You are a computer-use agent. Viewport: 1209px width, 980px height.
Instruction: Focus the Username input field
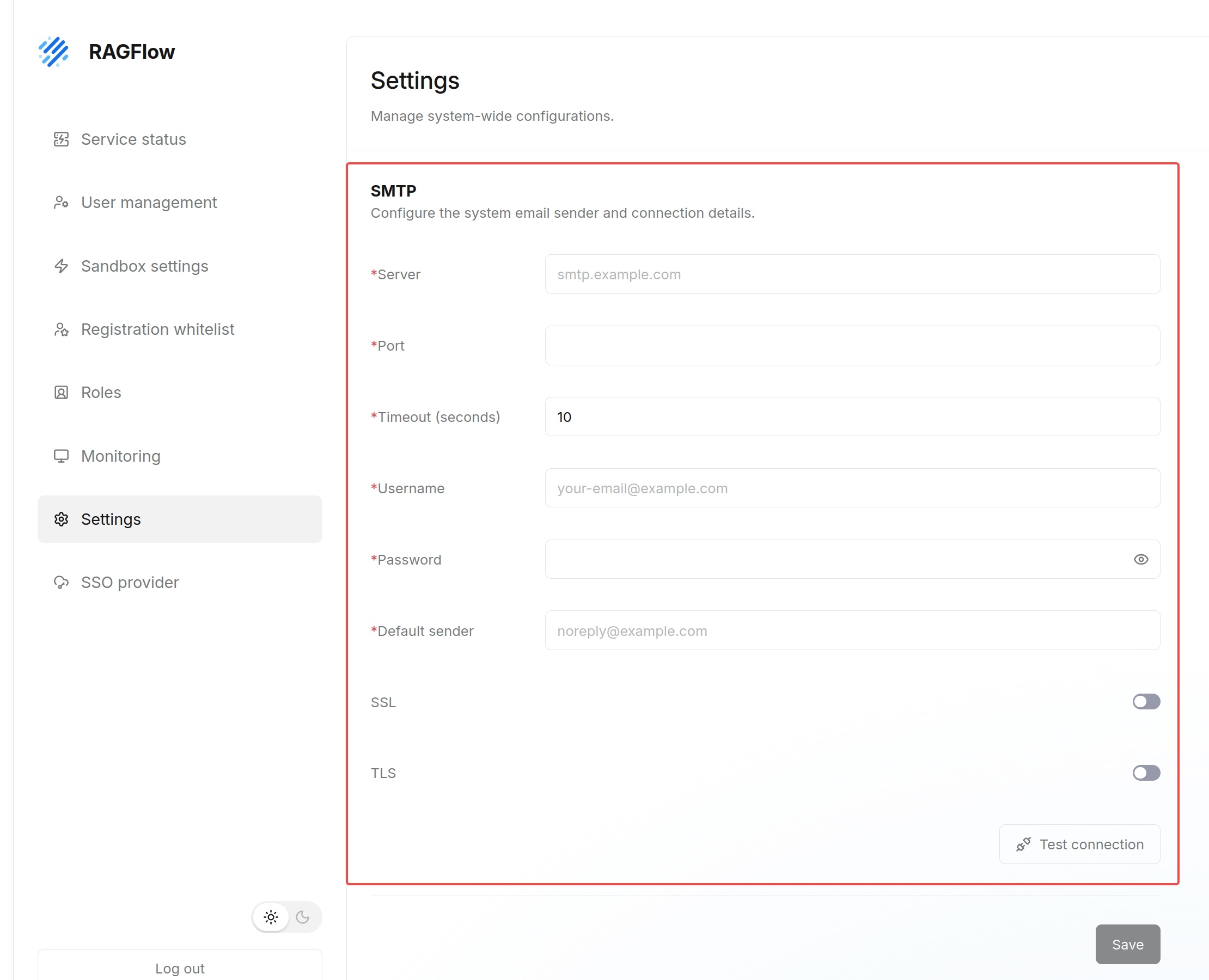(x=852, y=488)
